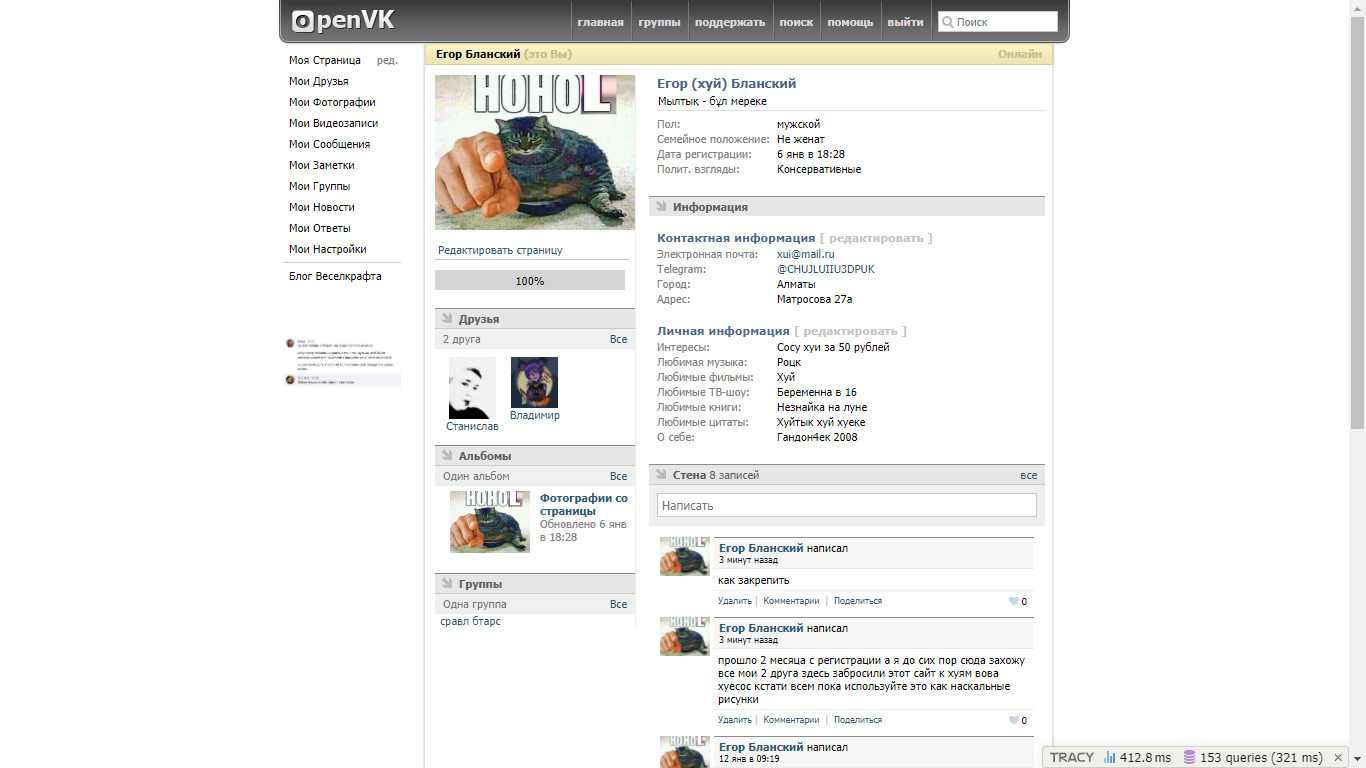
Task: Click the arrow icon beside Информация header
Action: pyautogui.click(x=661, y=206)
